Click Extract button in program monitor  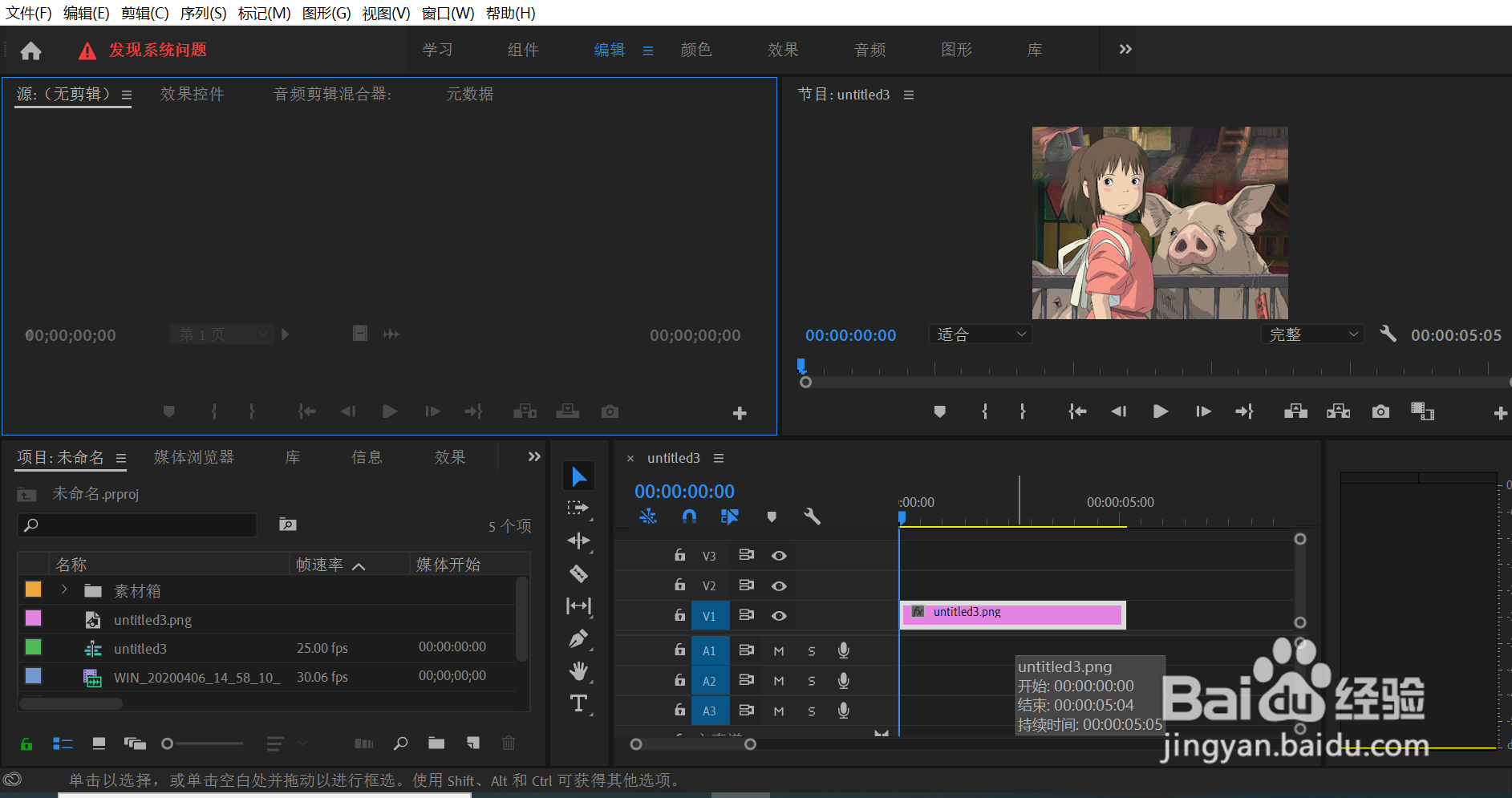click(x=1338, y=411)
